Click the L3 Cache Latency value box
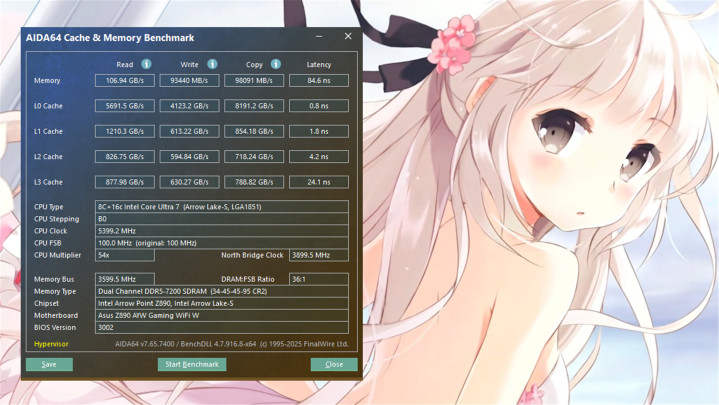Screen dimensions: 719x405 318,182
